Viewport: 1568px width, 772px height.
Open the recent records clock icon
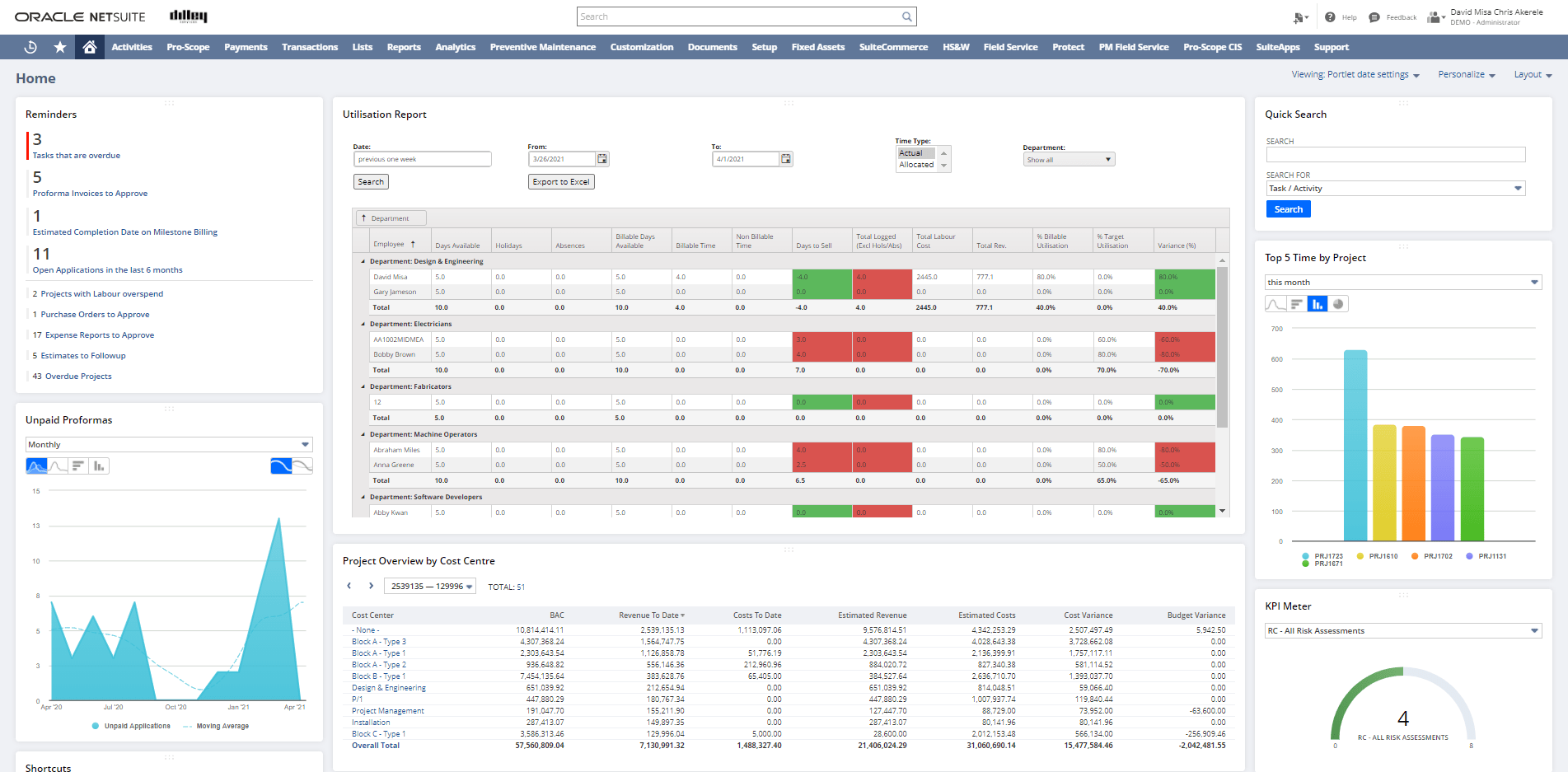pyautogui.click(x=30, y=47)
